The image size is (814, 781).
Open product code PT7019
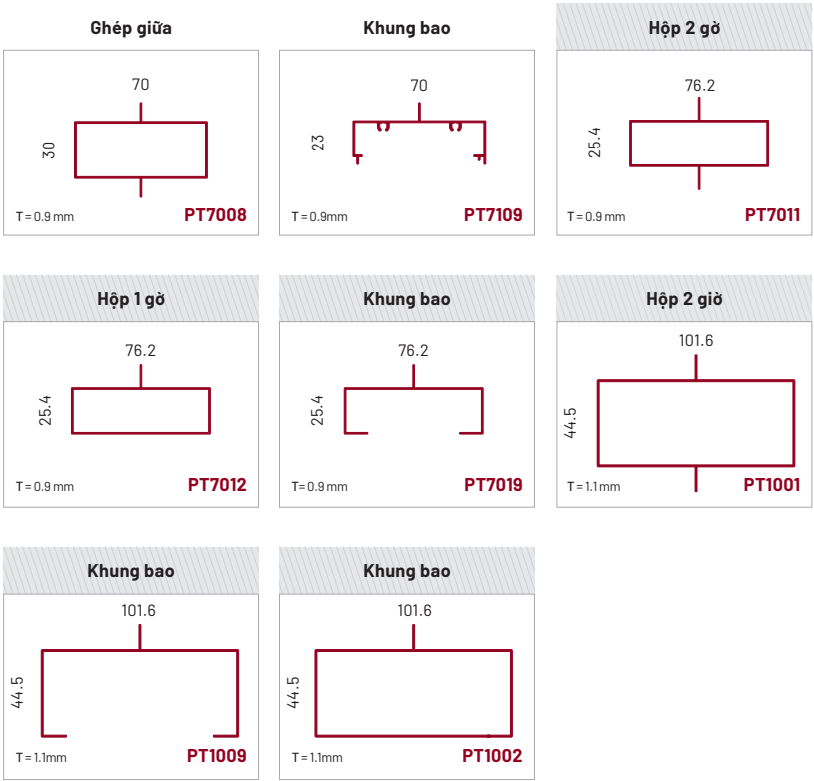pyautogui.click(x=493, y=485)
